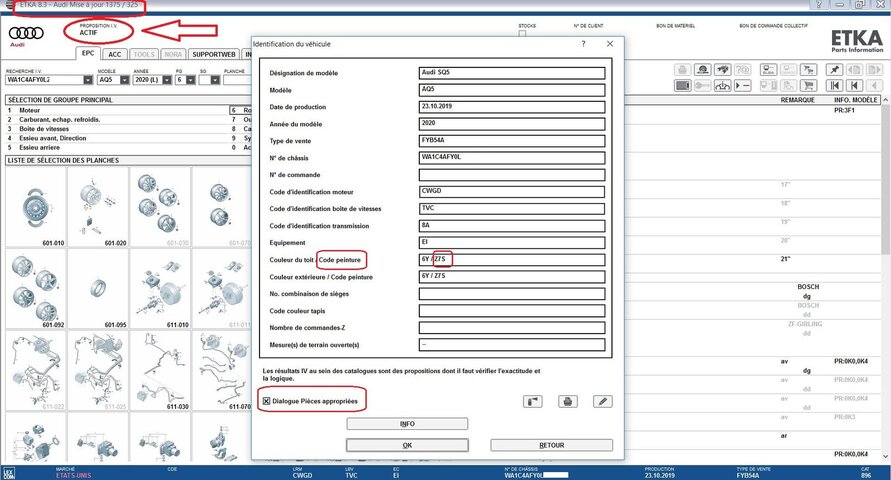Select group 4 Essieu avant, Direction
The width and height of the screenshot is (891, 480).
tap(117, 138)
